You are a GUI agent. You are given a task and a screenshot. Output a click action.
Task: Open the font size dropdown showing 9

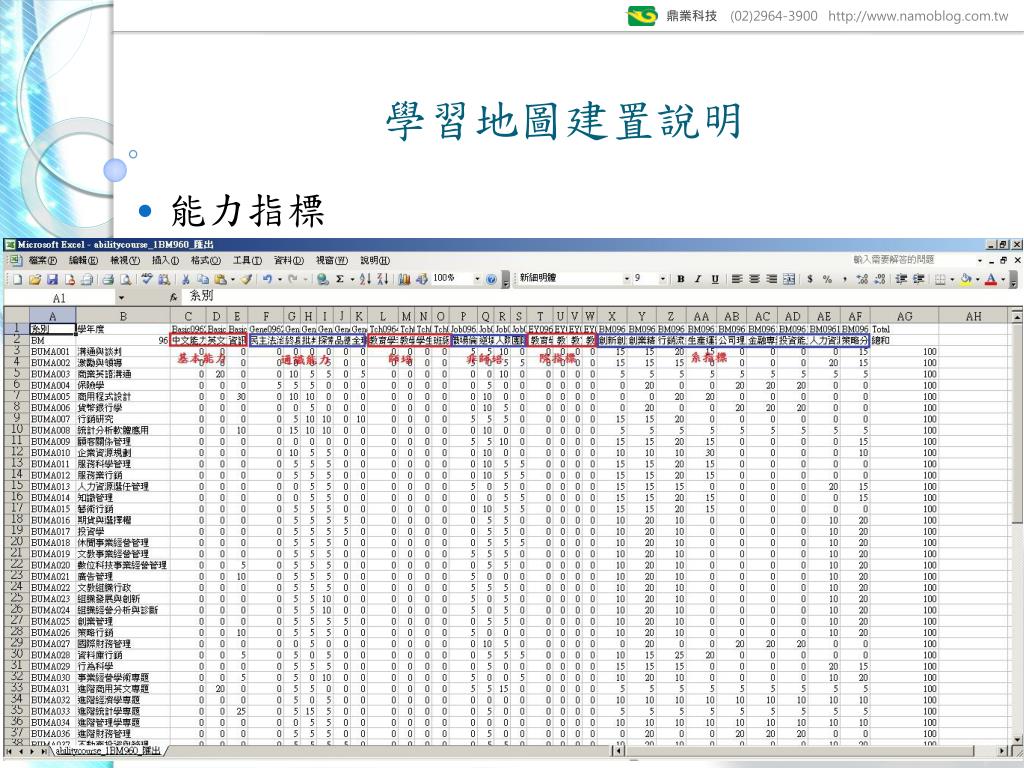pos(662,279)
